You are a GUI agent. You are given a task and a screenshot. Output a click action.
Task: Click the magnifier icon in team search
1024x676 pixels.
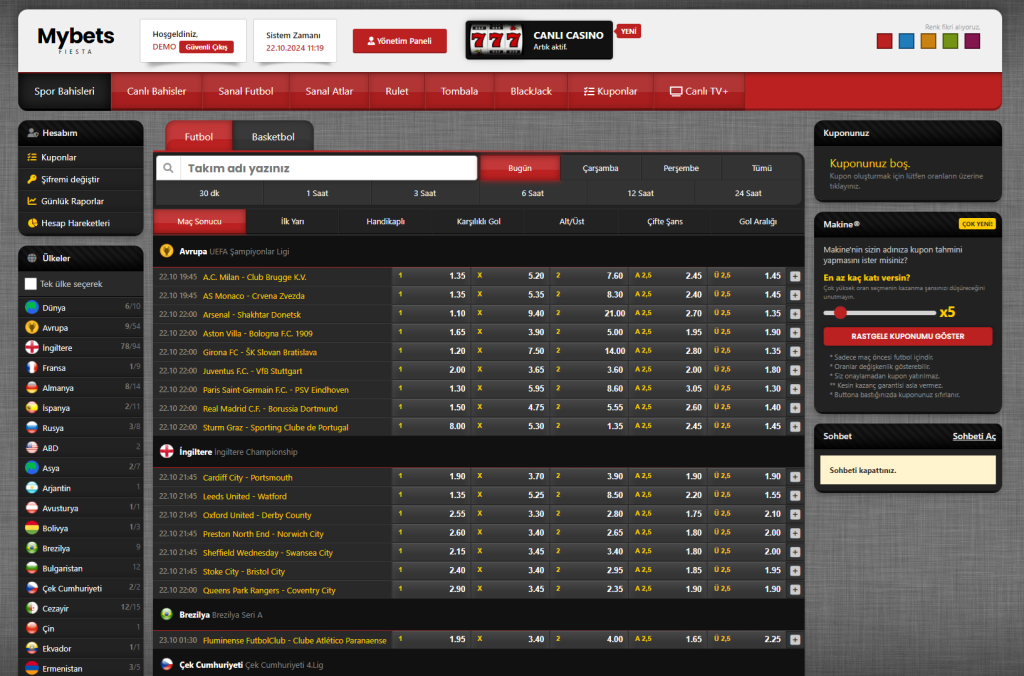pyautogui.click(x=170, y=169)
